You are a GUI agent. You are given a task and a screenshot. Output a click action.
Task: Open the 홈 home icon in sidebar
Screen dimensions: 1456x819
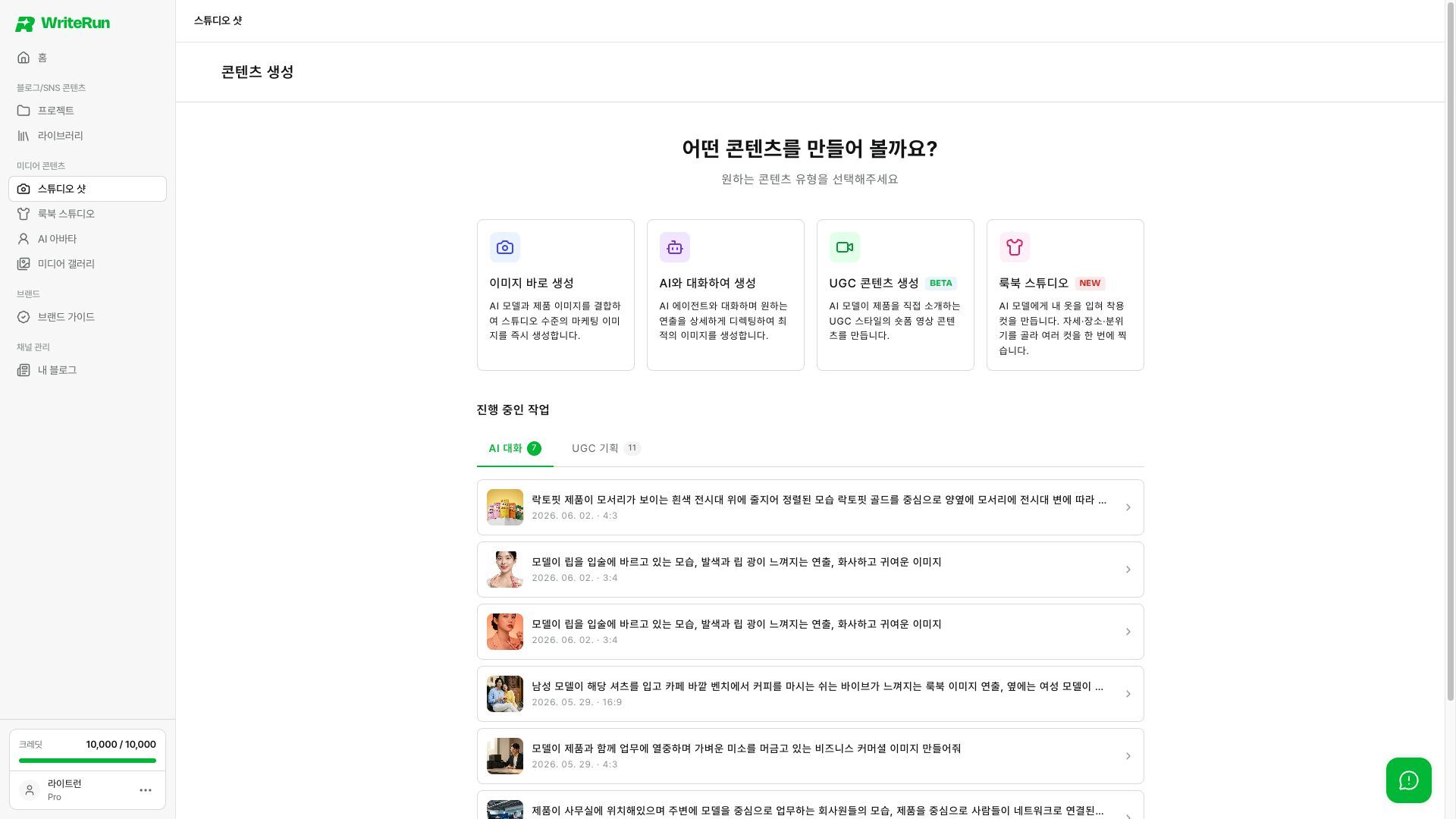[x=24, y=58]
